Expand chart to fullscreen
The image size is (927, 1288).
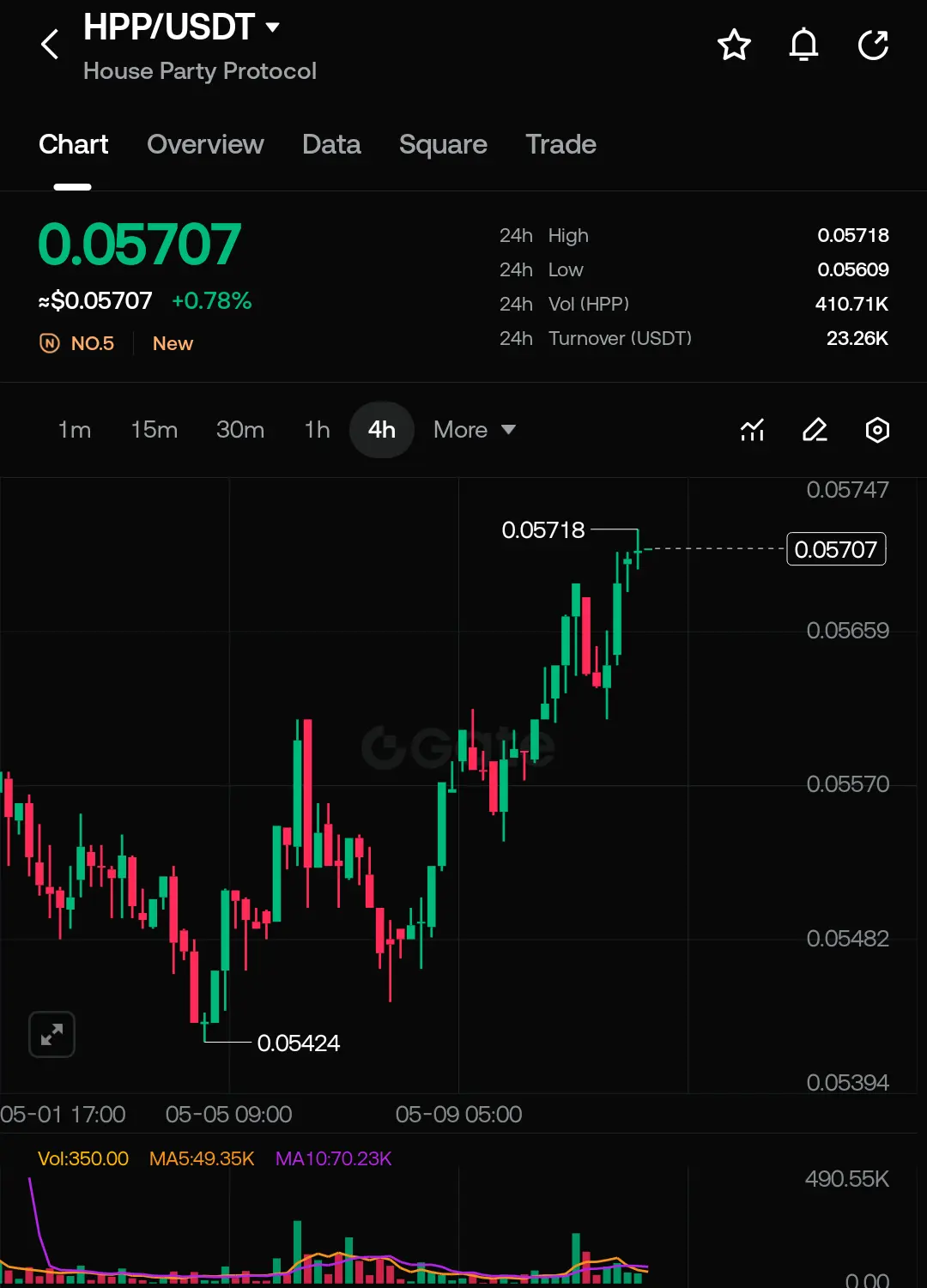click(x=51, y=1034)
